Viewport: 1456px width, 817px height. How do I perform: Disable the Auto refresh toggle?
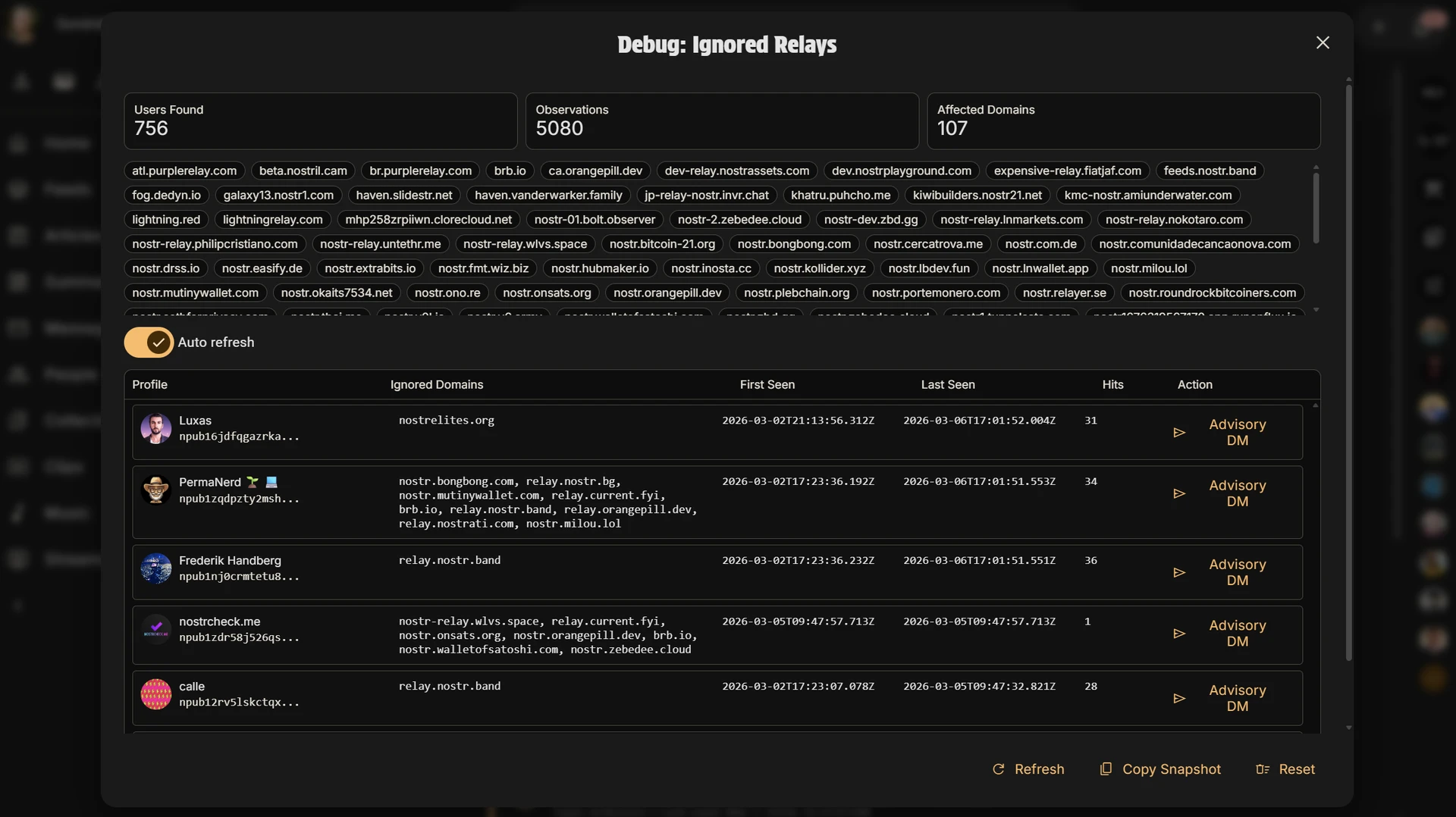[x=149, y=343]
